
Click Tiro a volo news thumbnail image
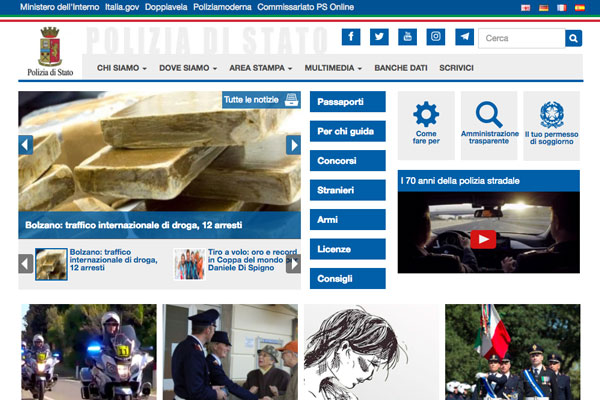[x=189, y=264]
